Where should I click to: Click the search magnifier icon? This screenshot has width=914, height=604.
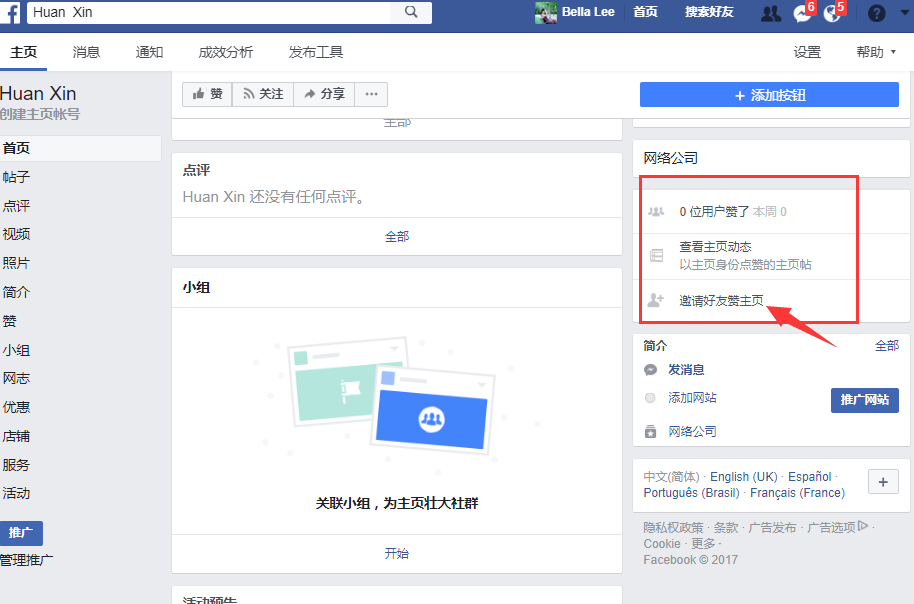coord(411,12)
